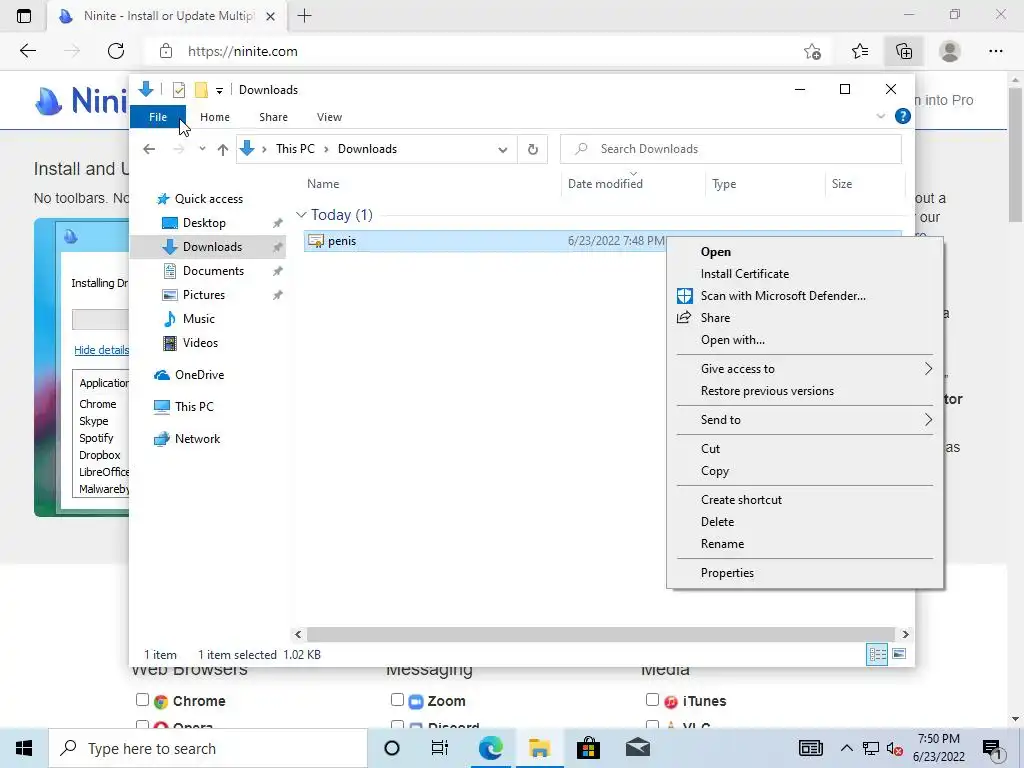Click the Edge tab actions menu icon
Viewport: 1024px width, 768px height.
click(x=24, y=16)
